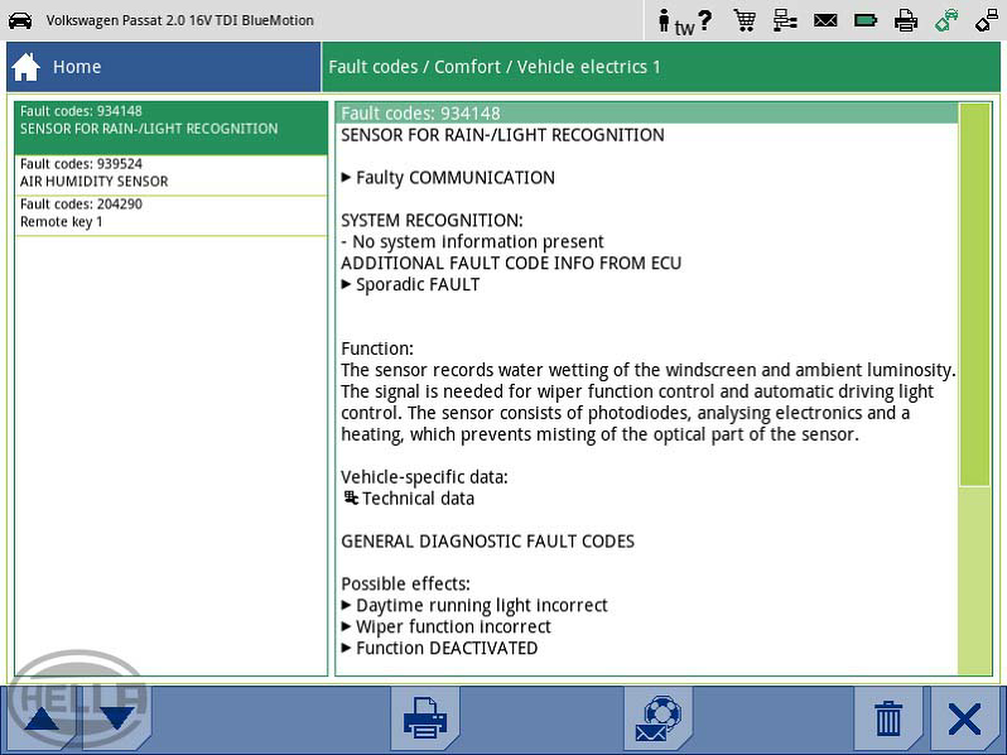This screenshot has height=755, width=1007.
Task: Click the car icon beside vehicle name
Action: (20, 20)
